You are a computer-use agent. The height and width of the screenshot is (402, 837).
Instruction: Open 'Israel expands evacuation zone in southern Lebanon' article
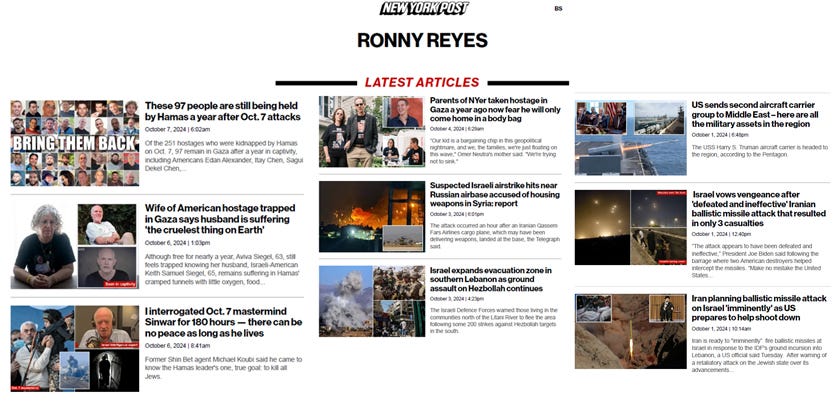click(x=491, y=279)
